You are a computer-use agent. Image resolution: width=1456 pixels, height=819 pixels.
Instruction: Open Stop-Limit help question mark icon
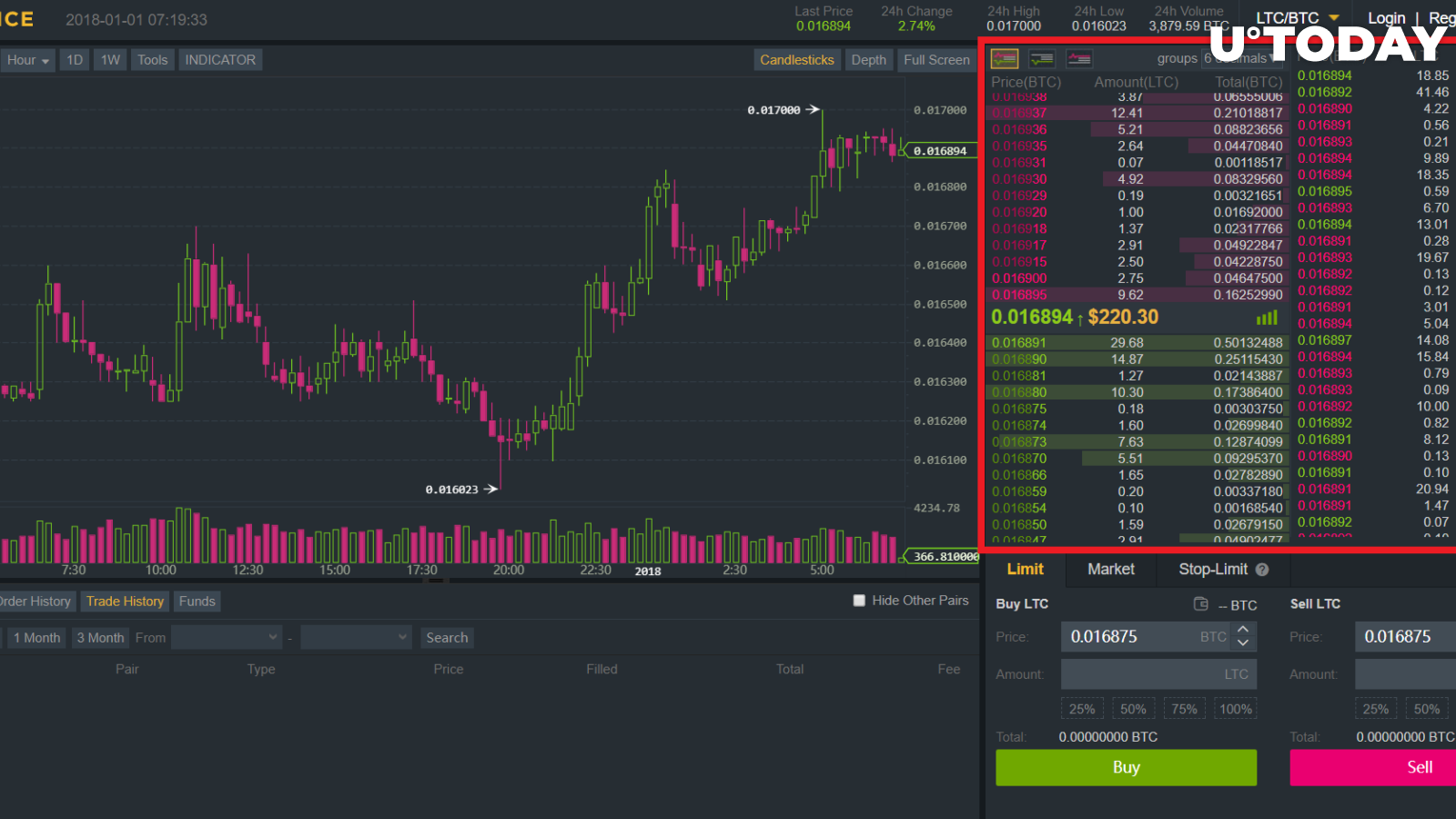pyautogui.click(x=1262, y=570)
